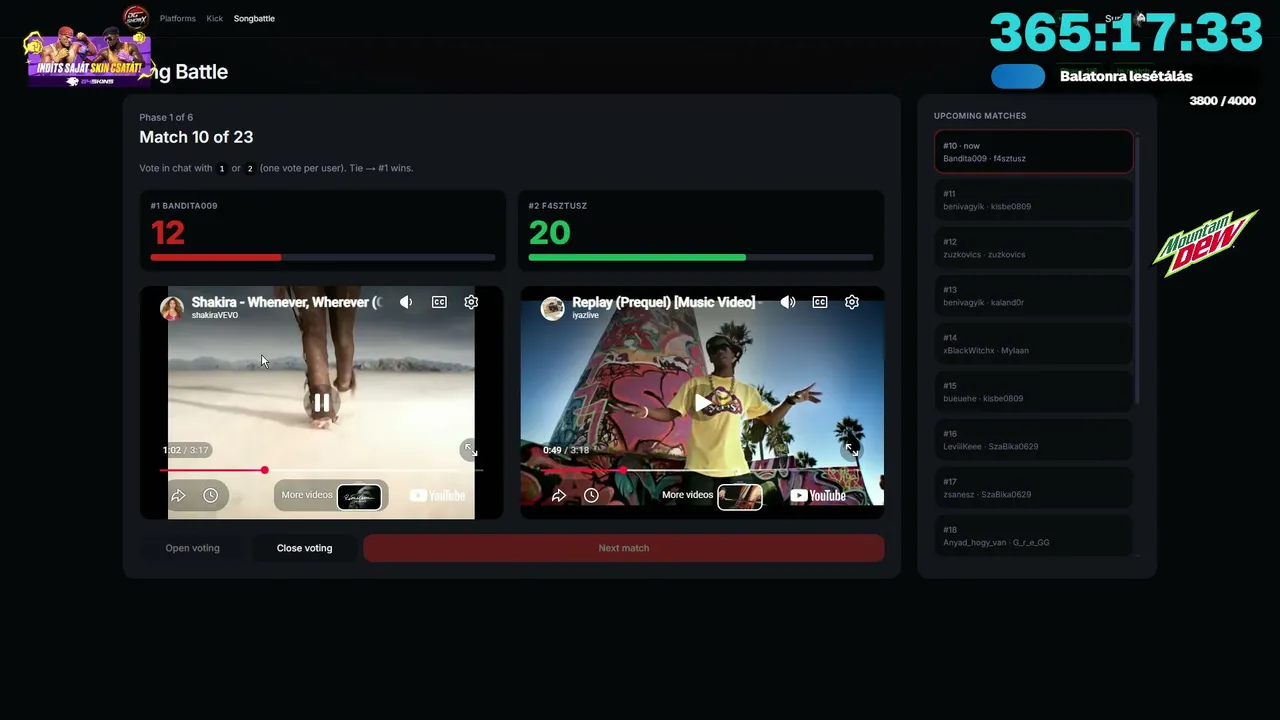Play the Replay (Prequel) video
This screenshot has height=720, width=1280.
pos(703,402)
